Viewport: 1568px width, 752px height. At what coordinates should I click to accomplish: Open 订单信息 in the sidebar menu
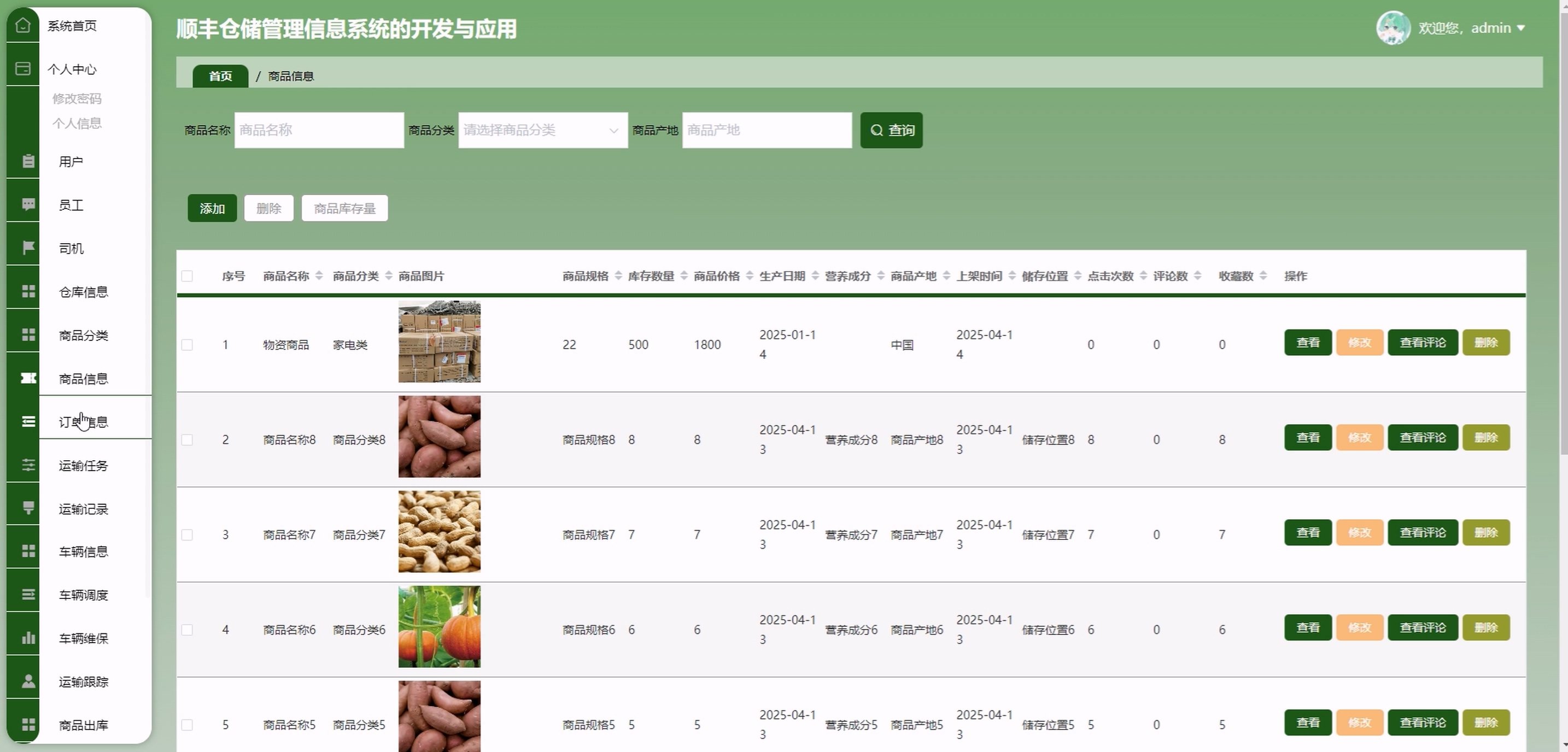tap(84, 421)
